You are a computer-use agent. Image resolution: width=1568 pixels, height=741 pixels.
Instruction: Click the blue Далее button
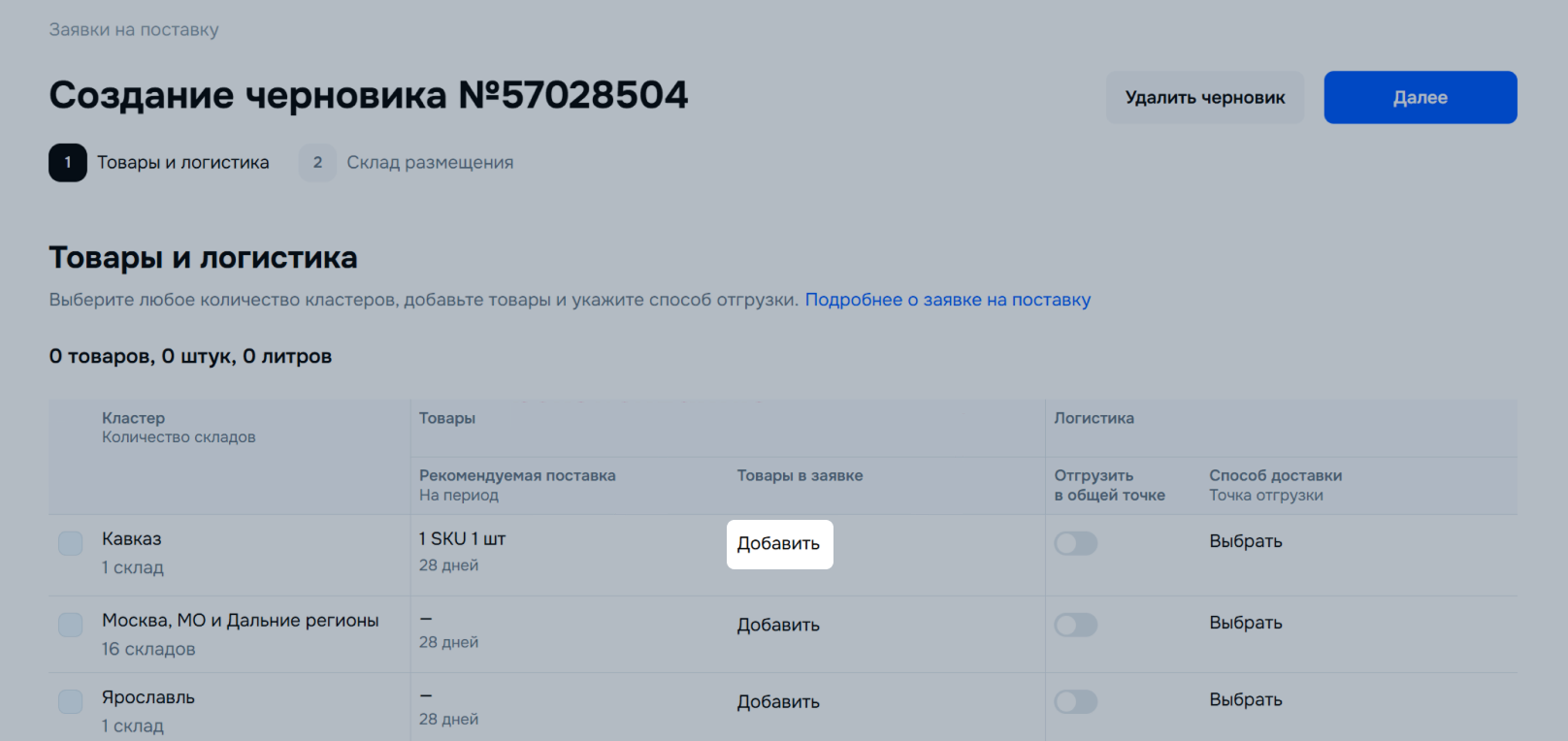1421,97
